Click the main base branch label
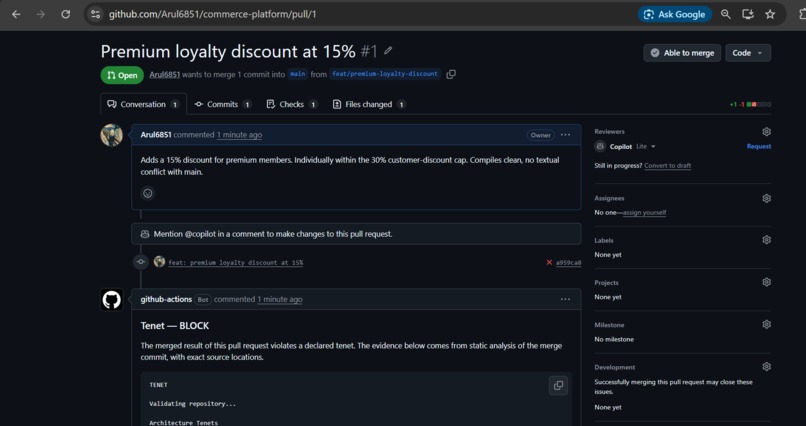 298,74
